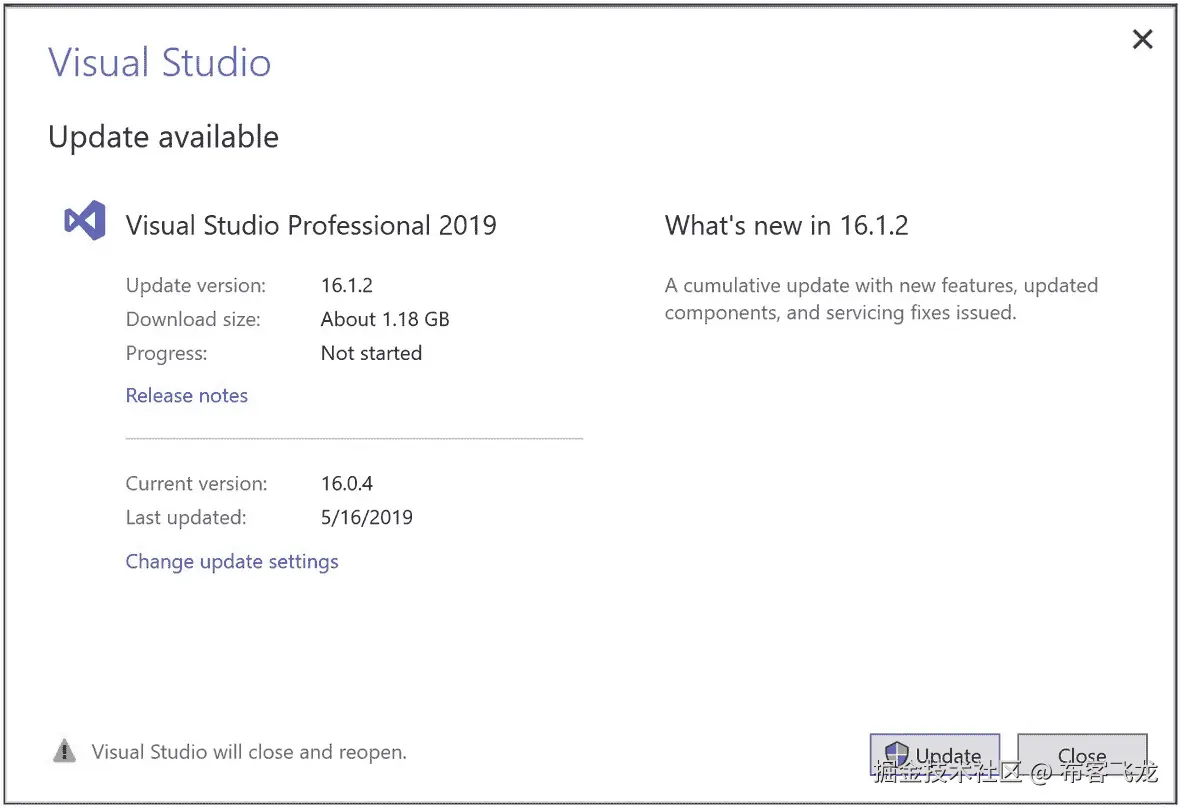Viewport: 1181px width, 808px height.
Task: Select the last updated date 5/16/2019
Action: [x=367, y=517]
